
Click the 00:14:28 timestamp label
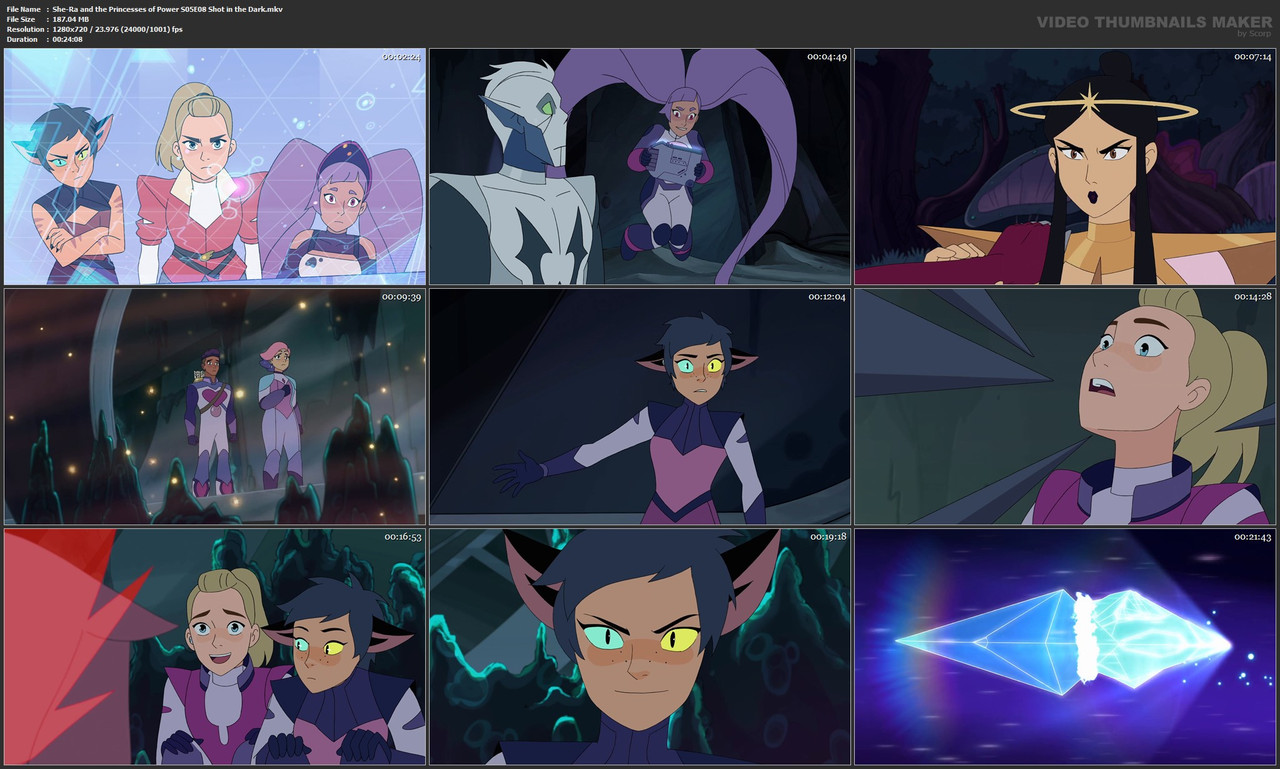click(x=1252, y=297)
